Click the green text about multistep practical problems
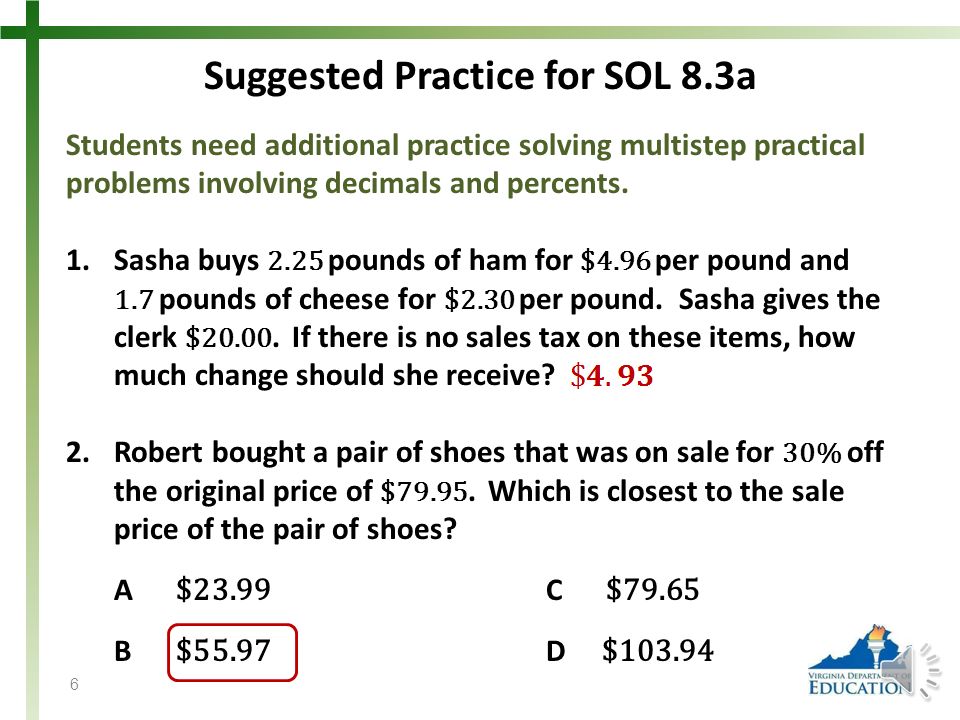Image resolution: width=960 pixels, height=720 pixels. (465, 164)
